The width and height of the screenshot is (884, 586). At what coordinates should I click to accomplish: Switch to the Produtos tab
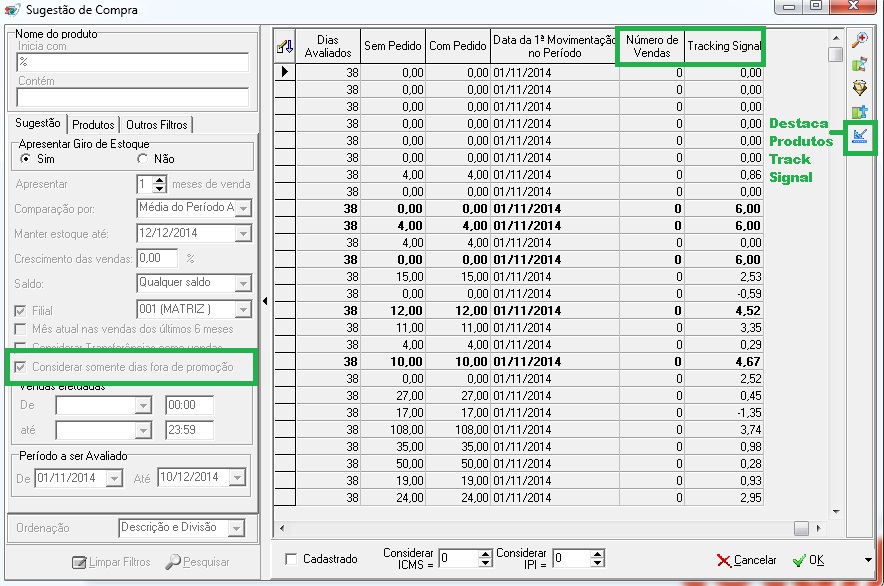click(93, 125)
